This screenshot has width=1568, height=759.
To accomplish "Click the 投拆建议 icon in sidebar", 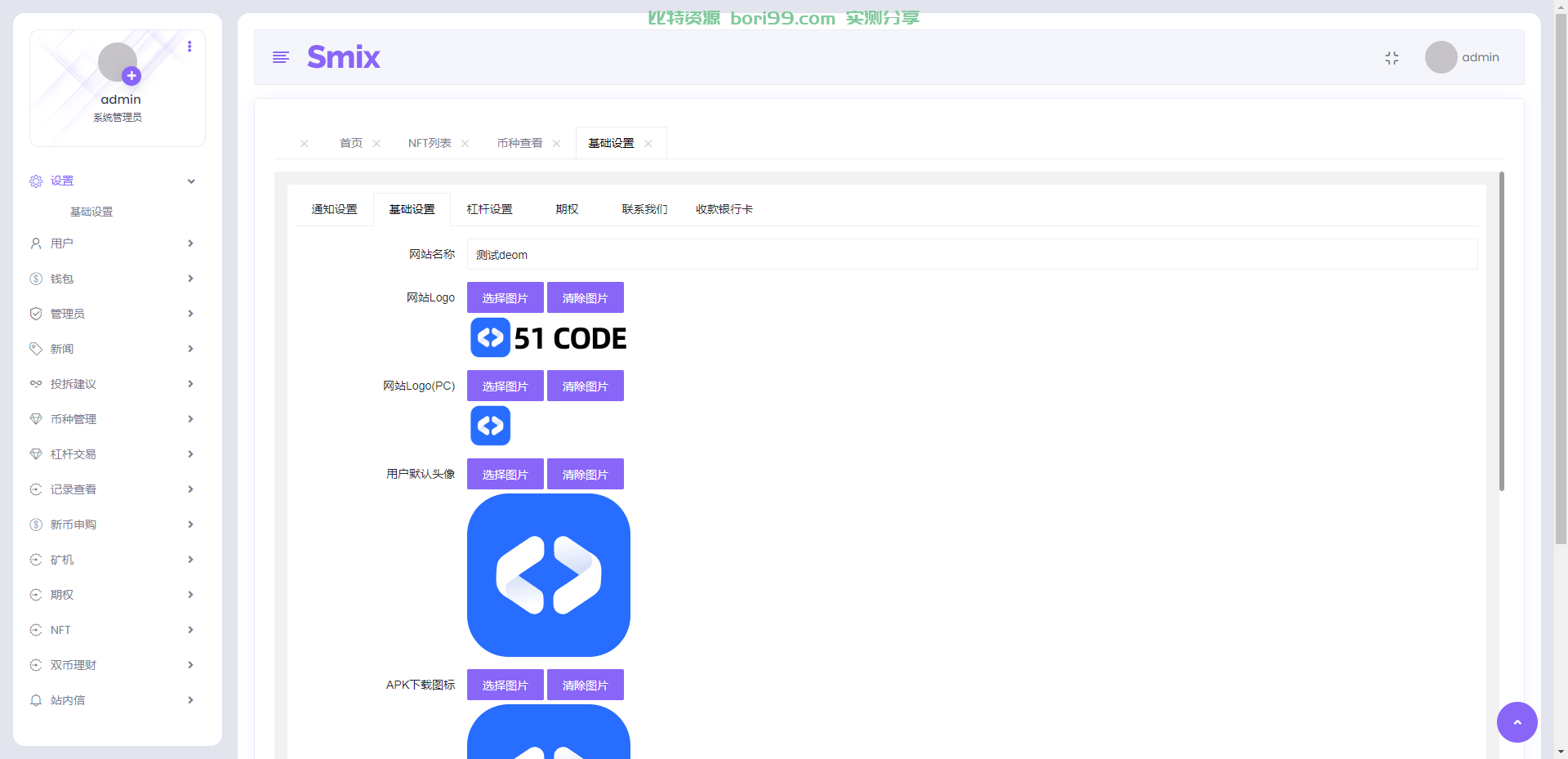I will 36,384.
